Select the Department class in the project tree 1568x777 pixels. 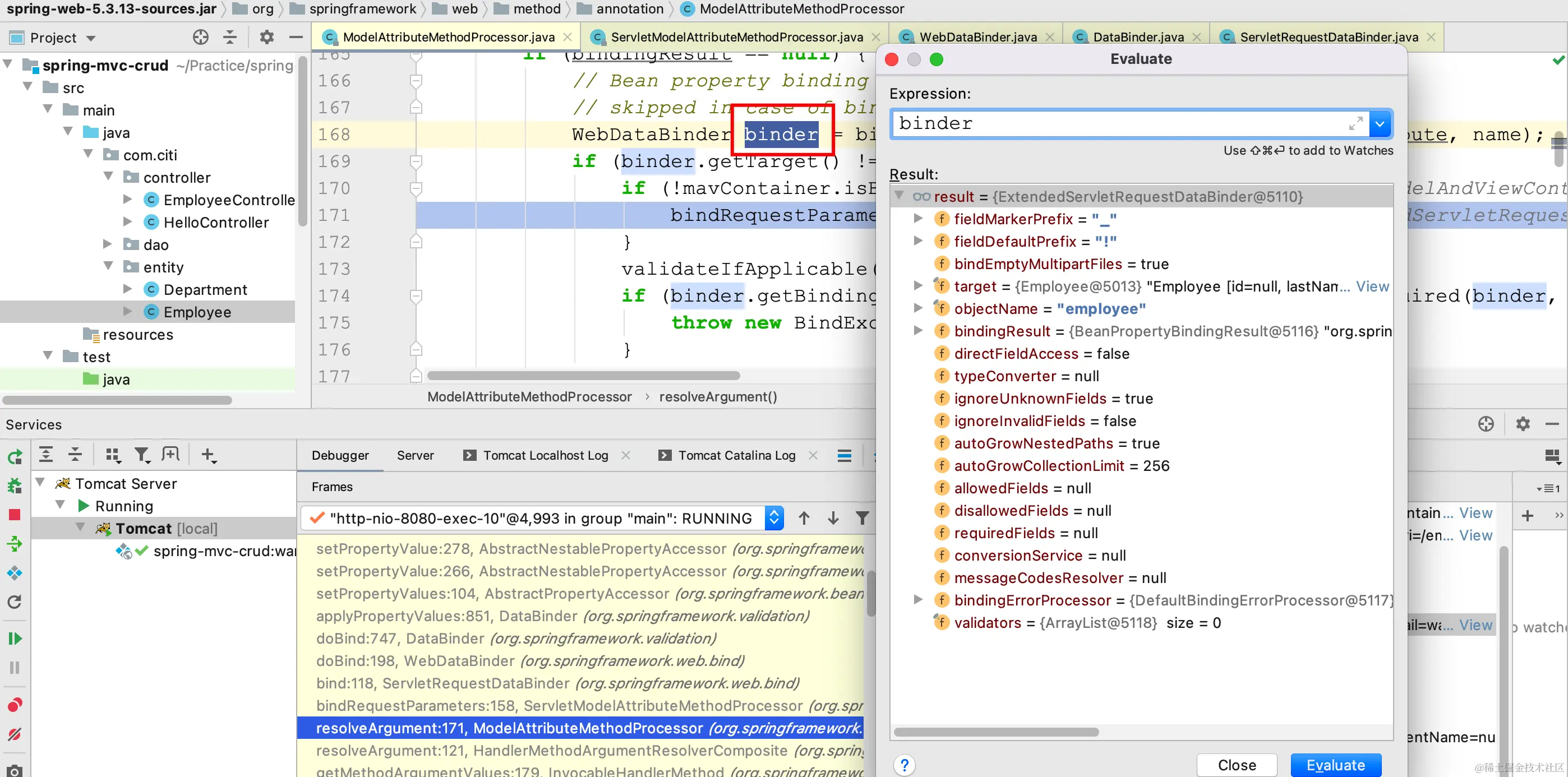205,289
